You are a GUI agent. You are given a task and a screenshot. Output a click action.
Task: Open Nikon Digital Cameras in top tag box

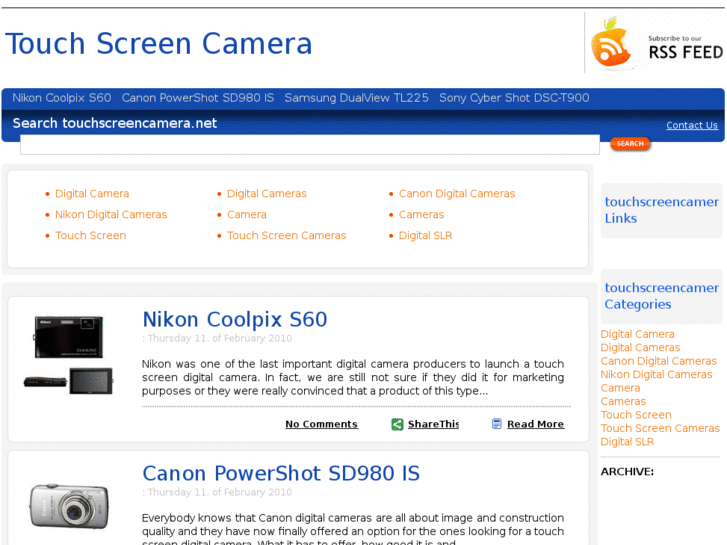pos(111,215)
